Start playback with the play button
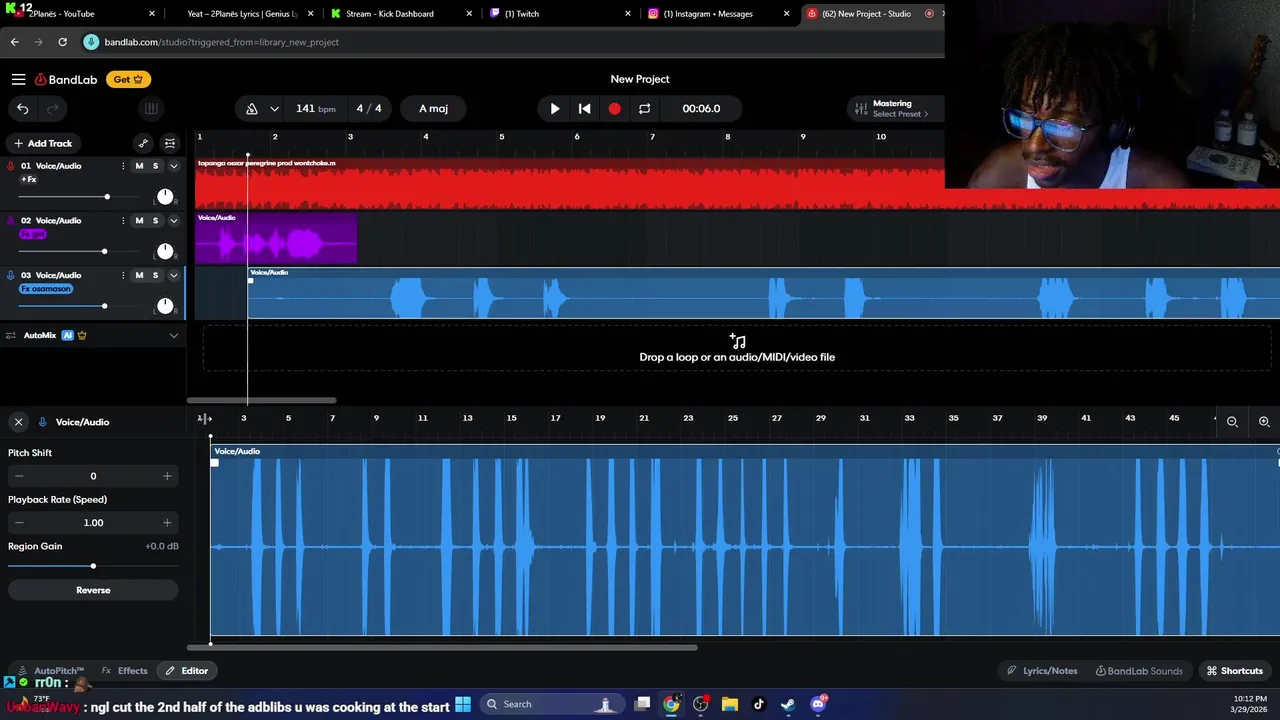Screen dimensions: 1280x720 (x=555, y=108)
